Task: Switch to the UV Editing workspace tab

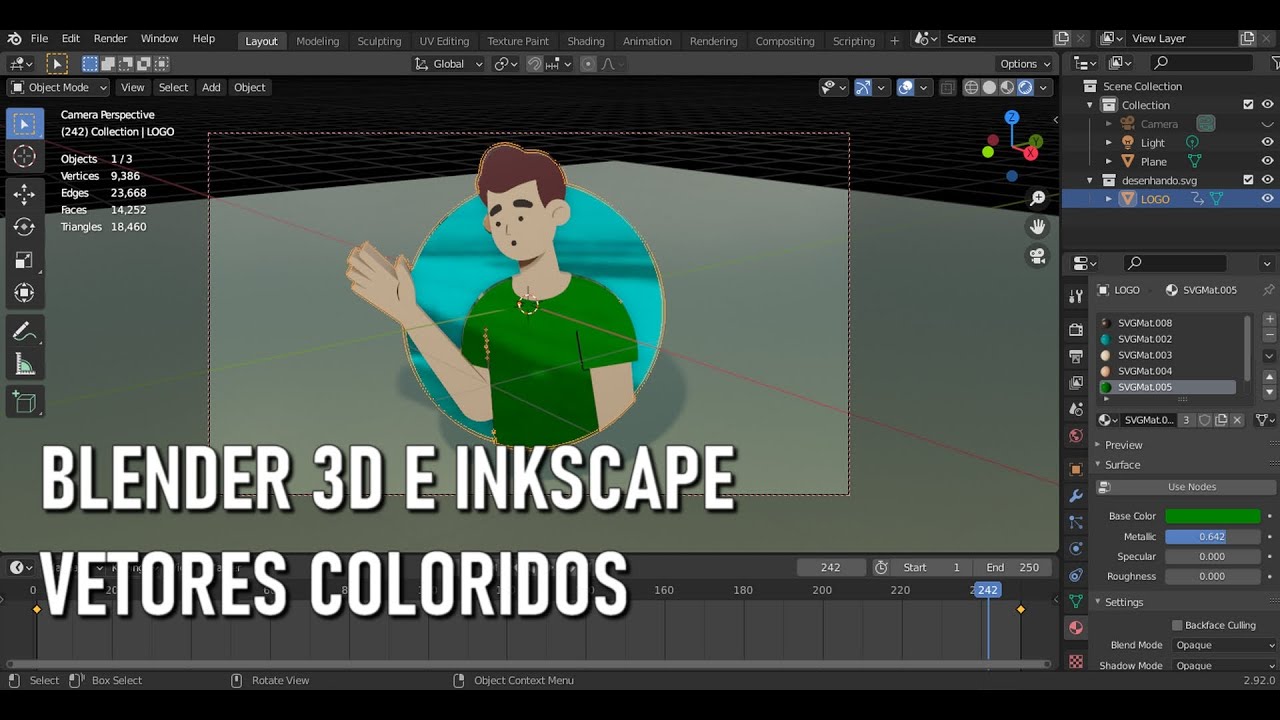Action: tap(444, 41)
